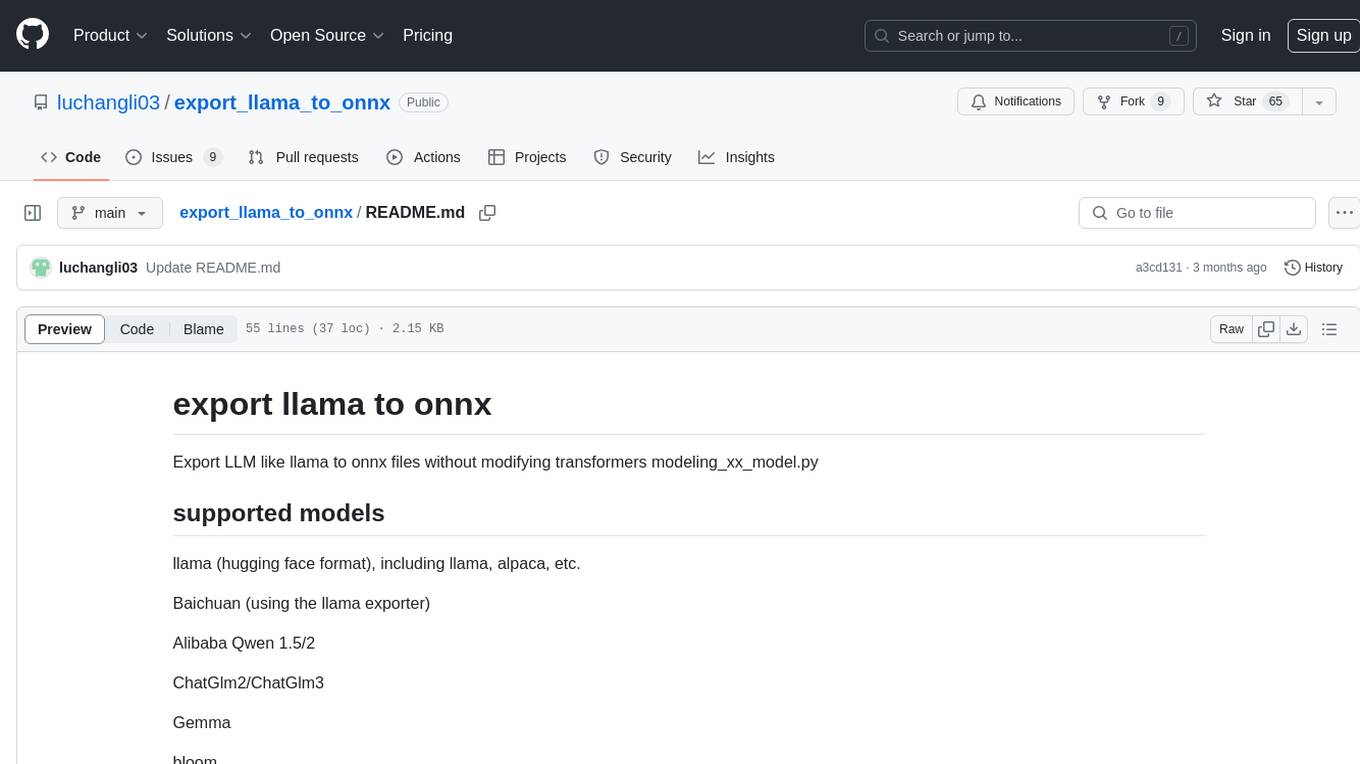Viewport: 1360px width, 764px height.
Task: Click the Fork count badge 9
Action: click(1160, 102)
